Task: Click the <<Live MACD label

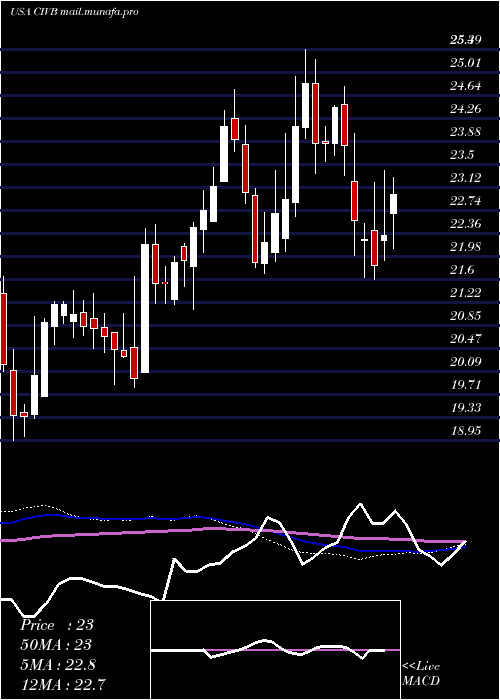Action: (x=421, y=673)
